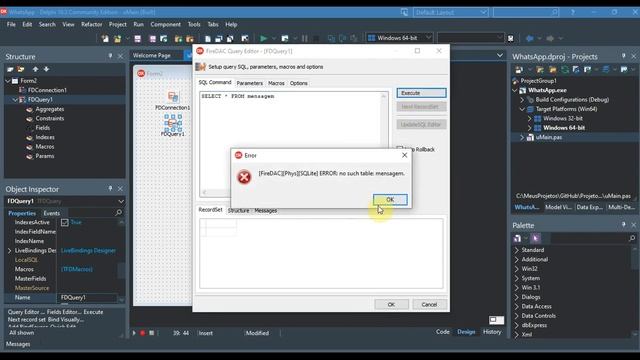Screen dimensions: 640x360
Task: Select Constraints under FDQuery1
Action: [49, 118]
